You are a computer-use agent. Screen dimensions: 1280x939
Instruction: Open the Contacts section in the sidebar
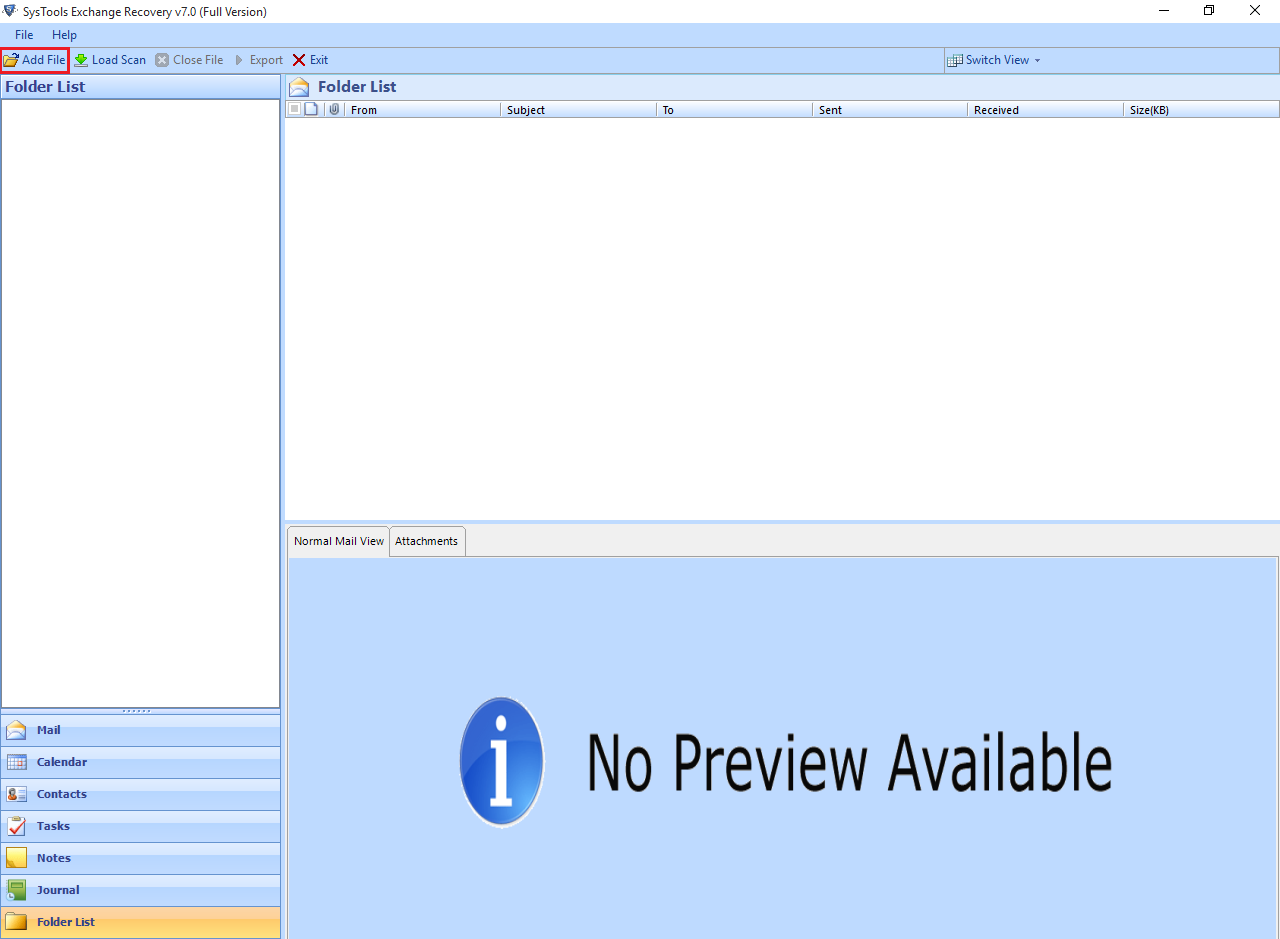[x=140, y=794]
